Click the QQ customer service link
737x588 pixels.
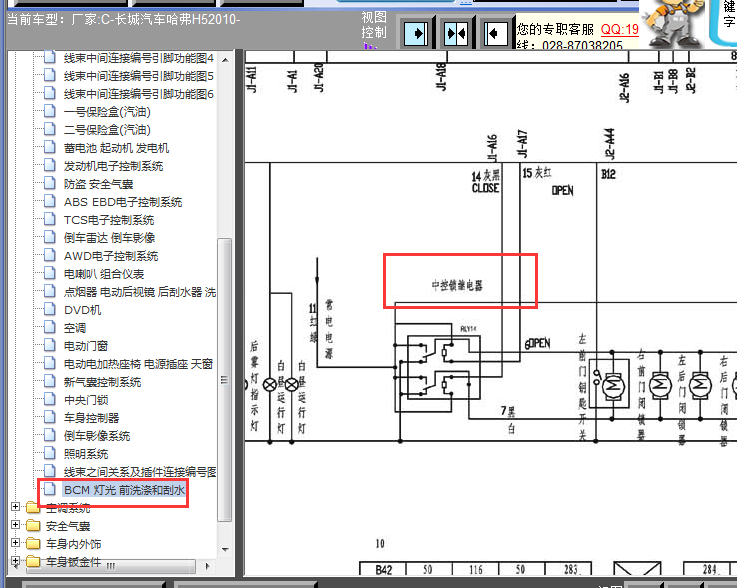(619, 30)
